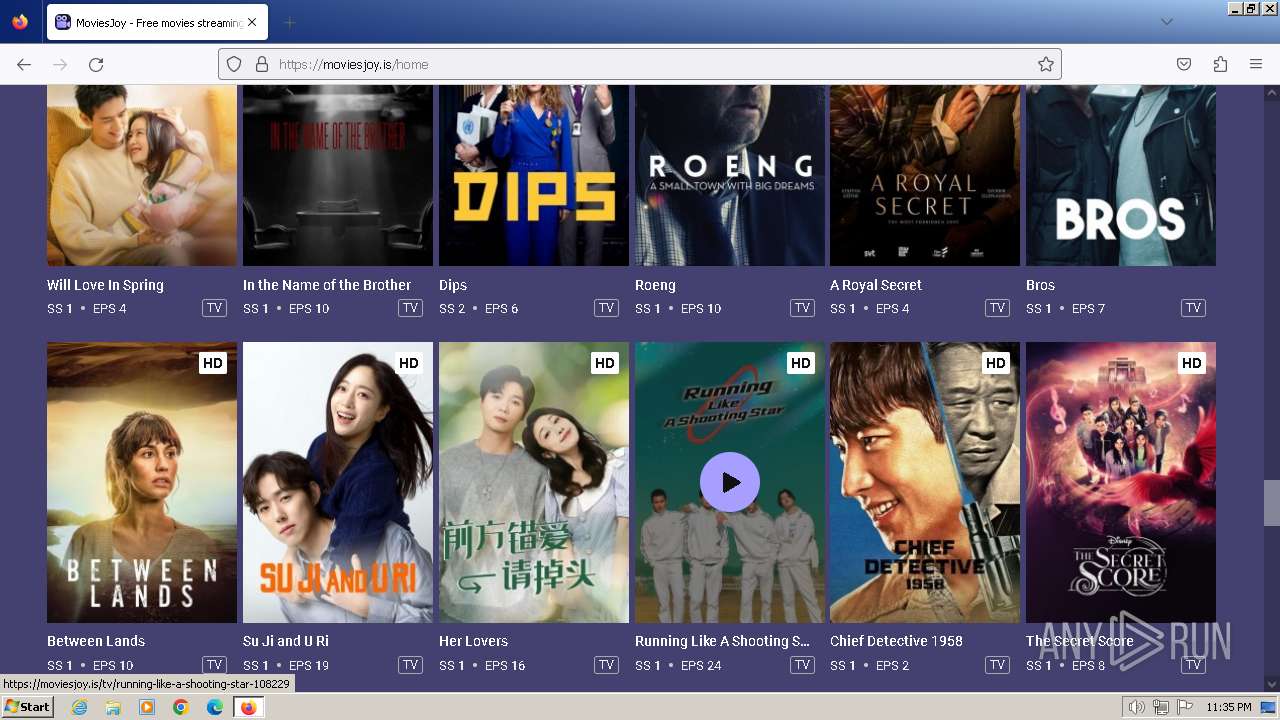
Task: Play Running Like A Shooting Star
Action: click(x=730, y=482)
